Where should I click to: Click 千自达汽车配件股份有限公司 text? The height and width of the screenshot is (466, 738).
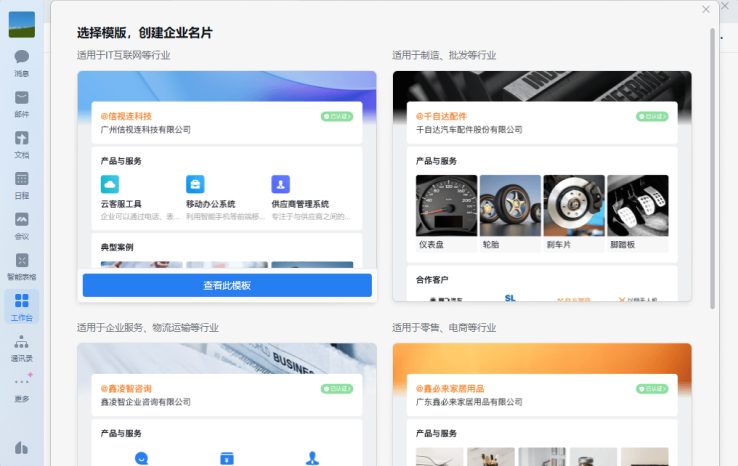469,129
